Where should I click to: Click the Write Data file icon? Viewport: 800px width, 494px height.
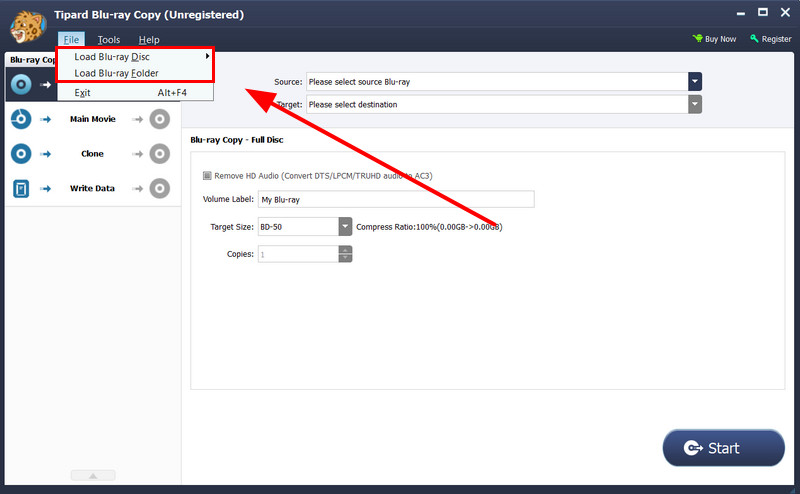[x=21, y=189]
